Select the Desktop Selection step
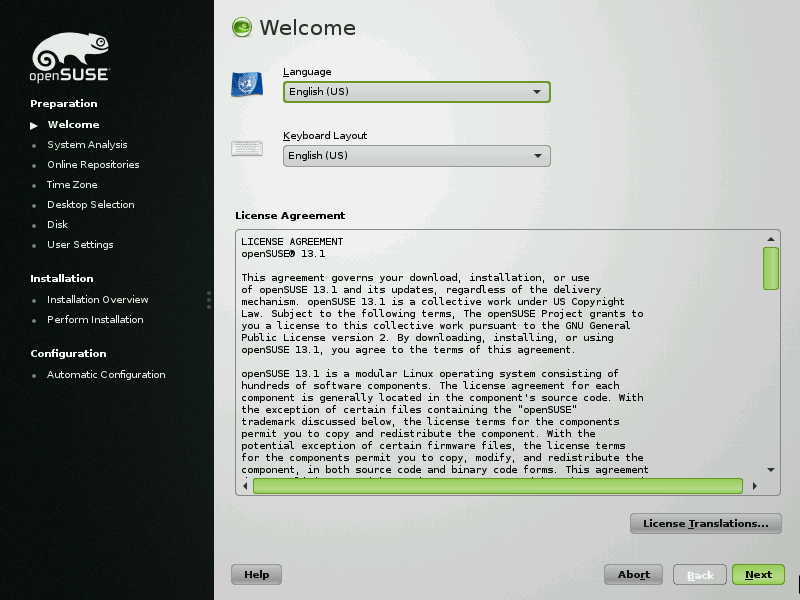800x600 pixels. click(90, 205)
